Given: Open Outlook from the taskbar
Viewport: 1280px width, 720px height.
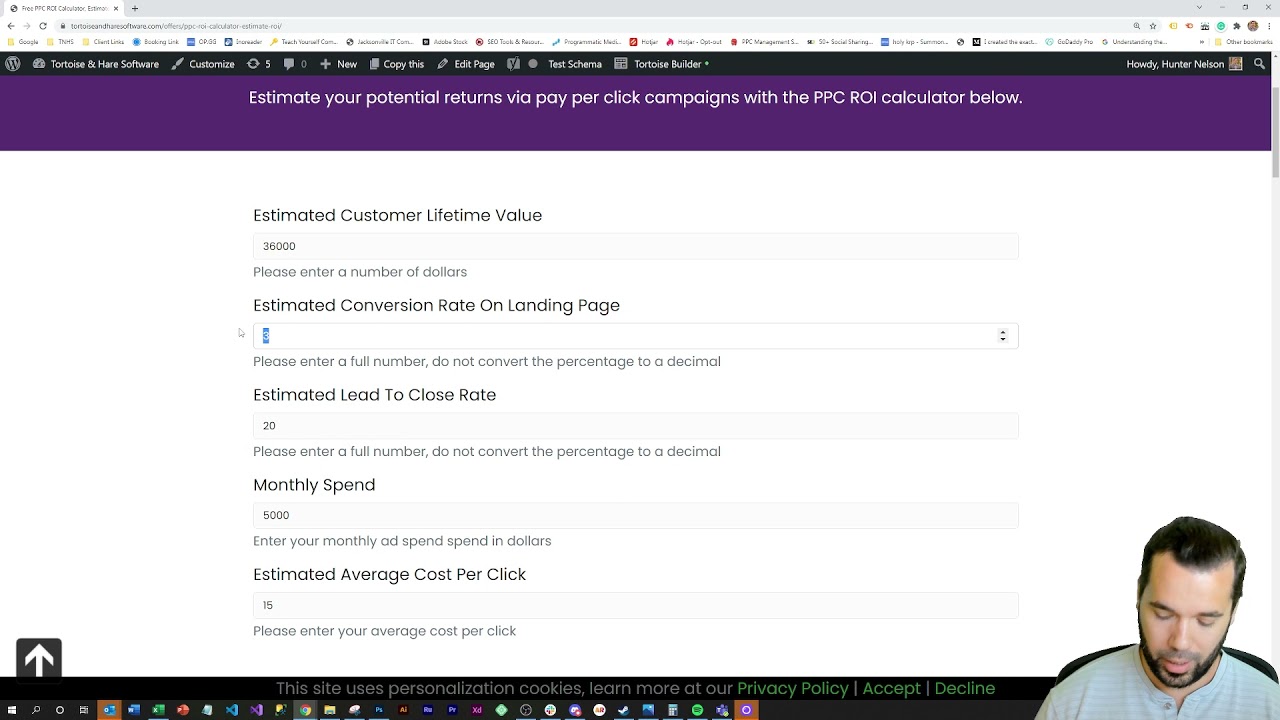Looking at the screenshot, I should tap(109, 710).
